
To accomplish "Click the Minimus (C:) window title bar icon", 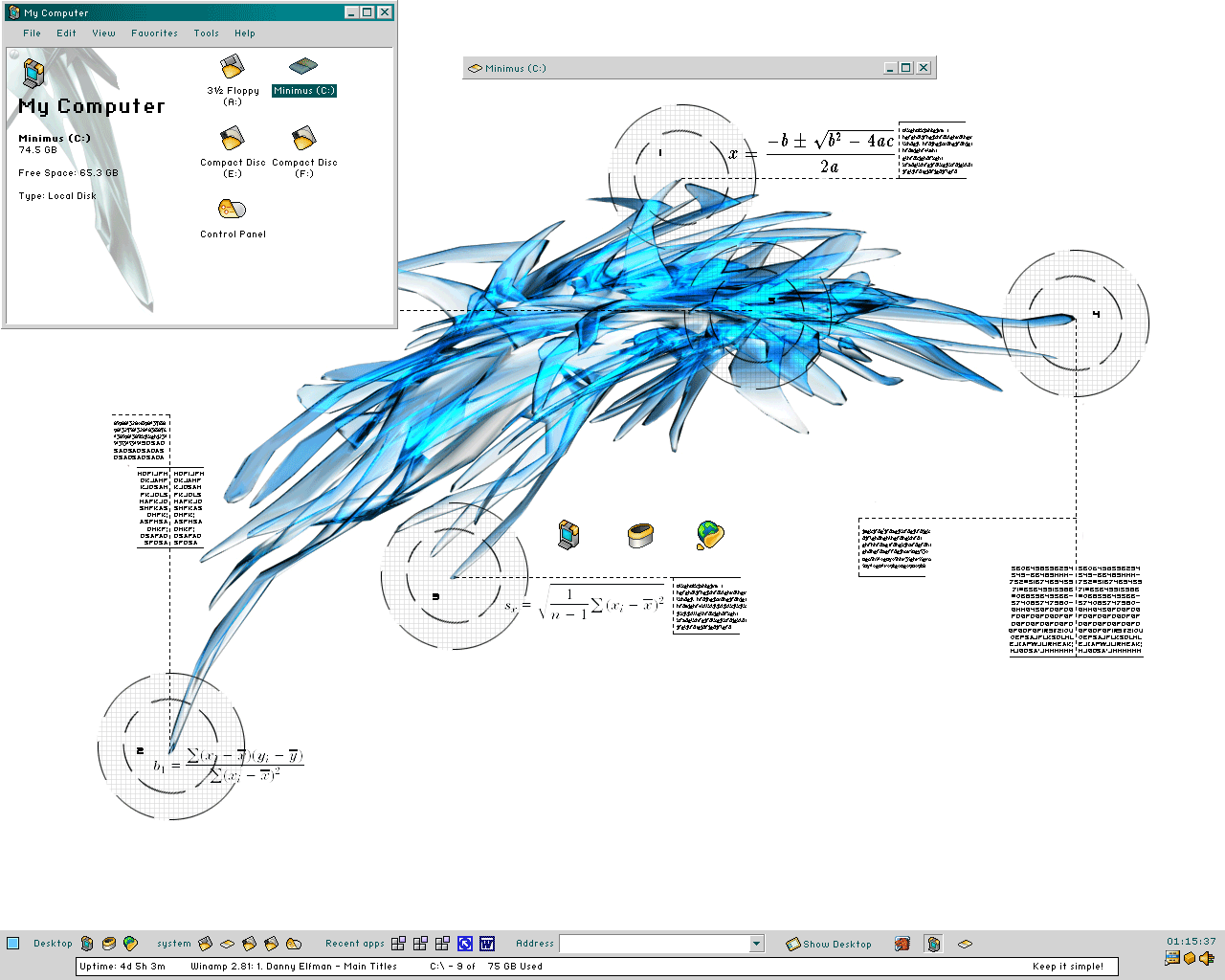I will tap(475, 68).
